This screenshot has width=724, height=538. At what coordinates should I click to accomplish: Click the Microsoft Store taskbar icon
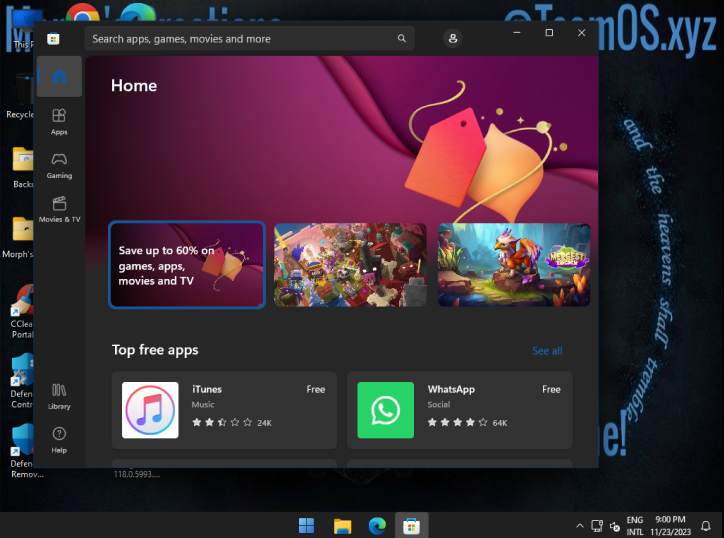[x=411, y=525]
